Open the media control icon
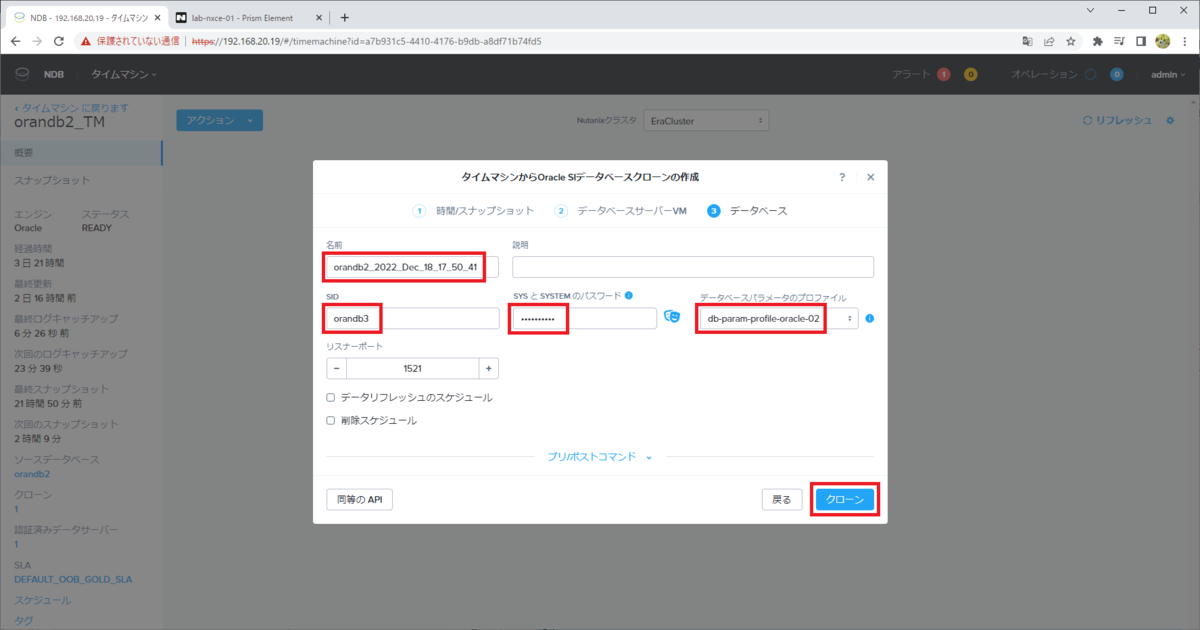The height and width of the screenshot is (630, 1200). pyautogui.click(x=1119, y=41)
